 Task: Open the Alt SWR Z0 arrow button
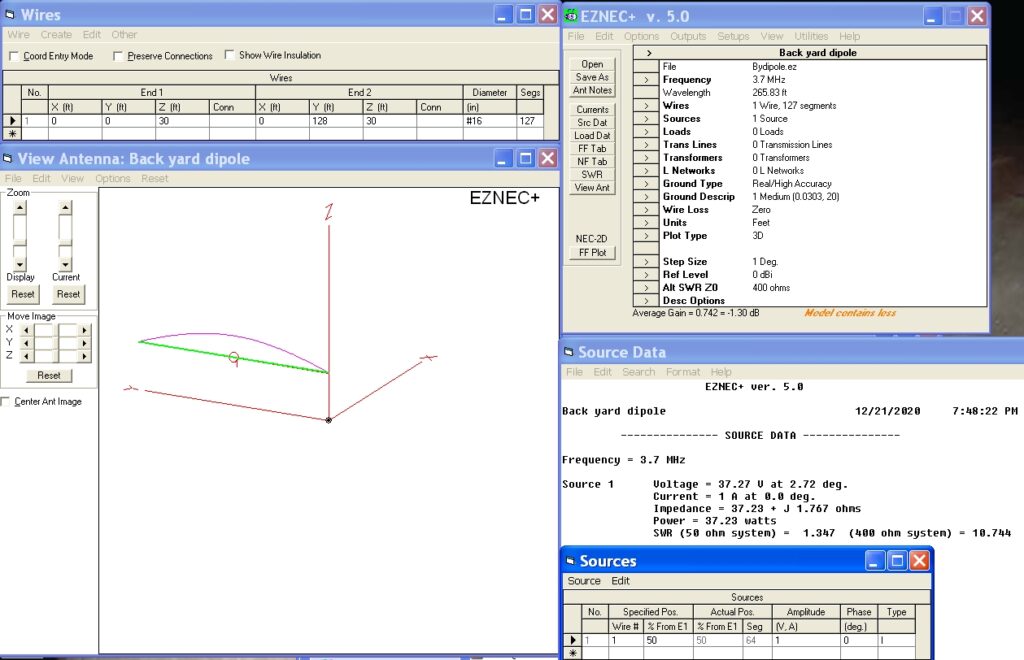point(647,288)
